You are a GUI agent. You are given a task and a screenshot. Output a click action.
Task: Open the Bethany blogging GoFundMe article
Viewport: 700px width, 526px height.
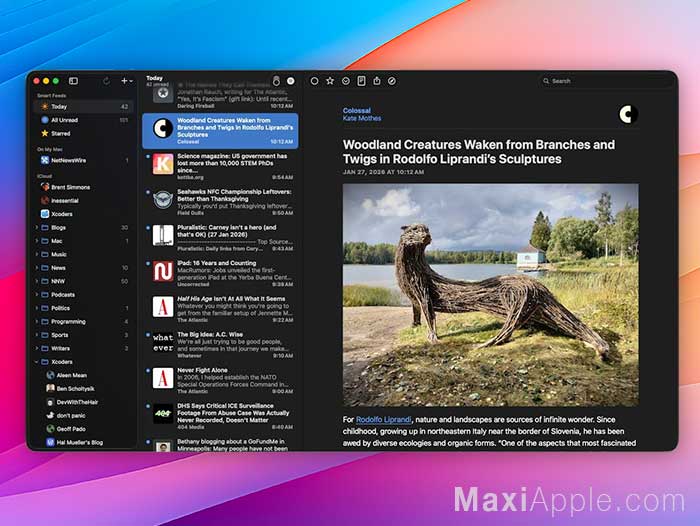(221, 444)
